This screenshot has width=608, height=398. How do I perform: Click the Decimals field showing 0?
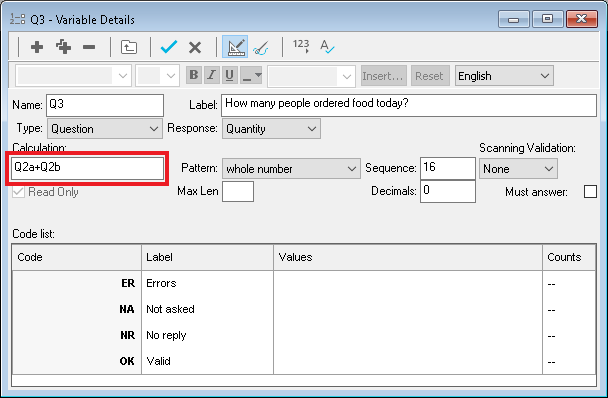coord(448,191)
